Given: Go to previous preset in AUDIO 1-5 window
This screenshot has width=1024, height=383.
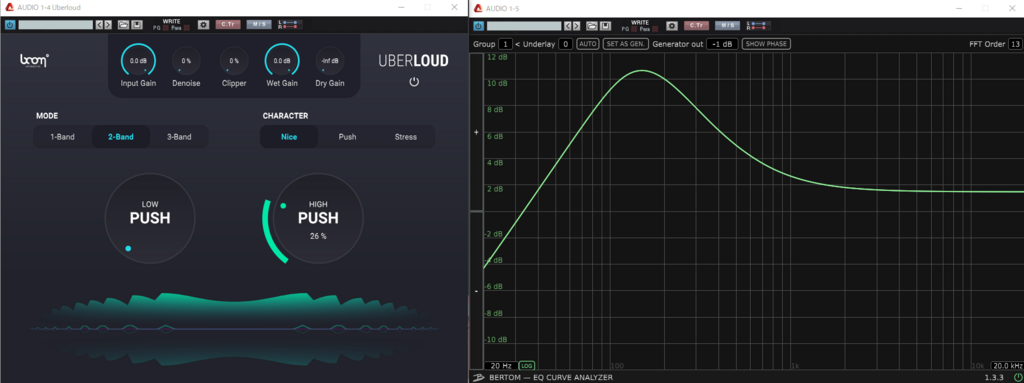Looking at the screenshot, I should tap(568, 25).
